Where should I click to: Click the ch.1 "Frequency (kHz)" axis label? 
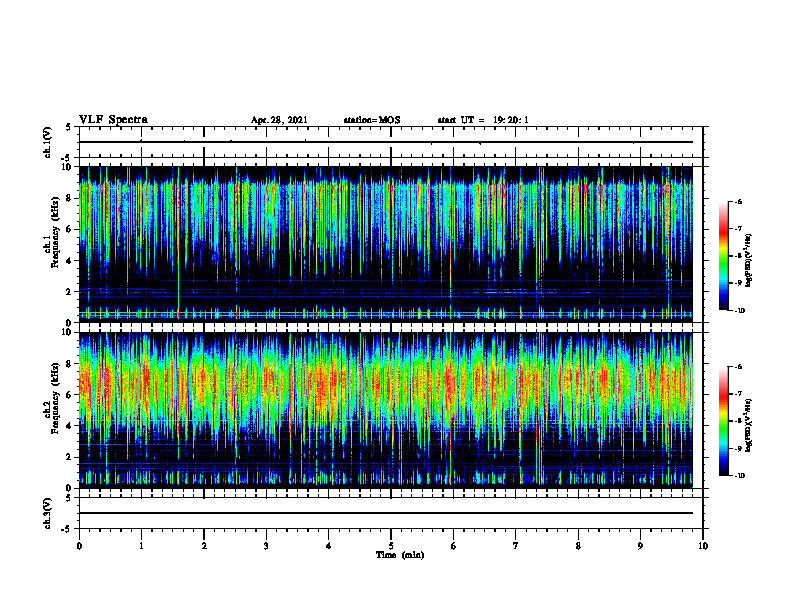pos(56,232)
